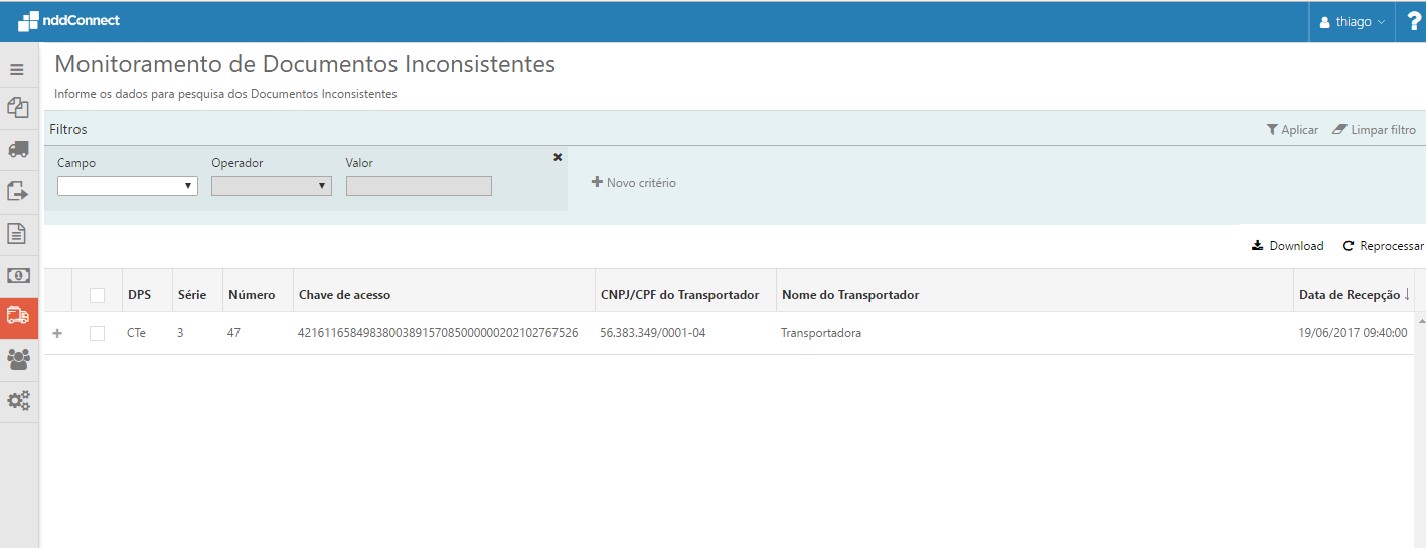
Task: Click Limpar filtro
Action: click(1374, 130)
